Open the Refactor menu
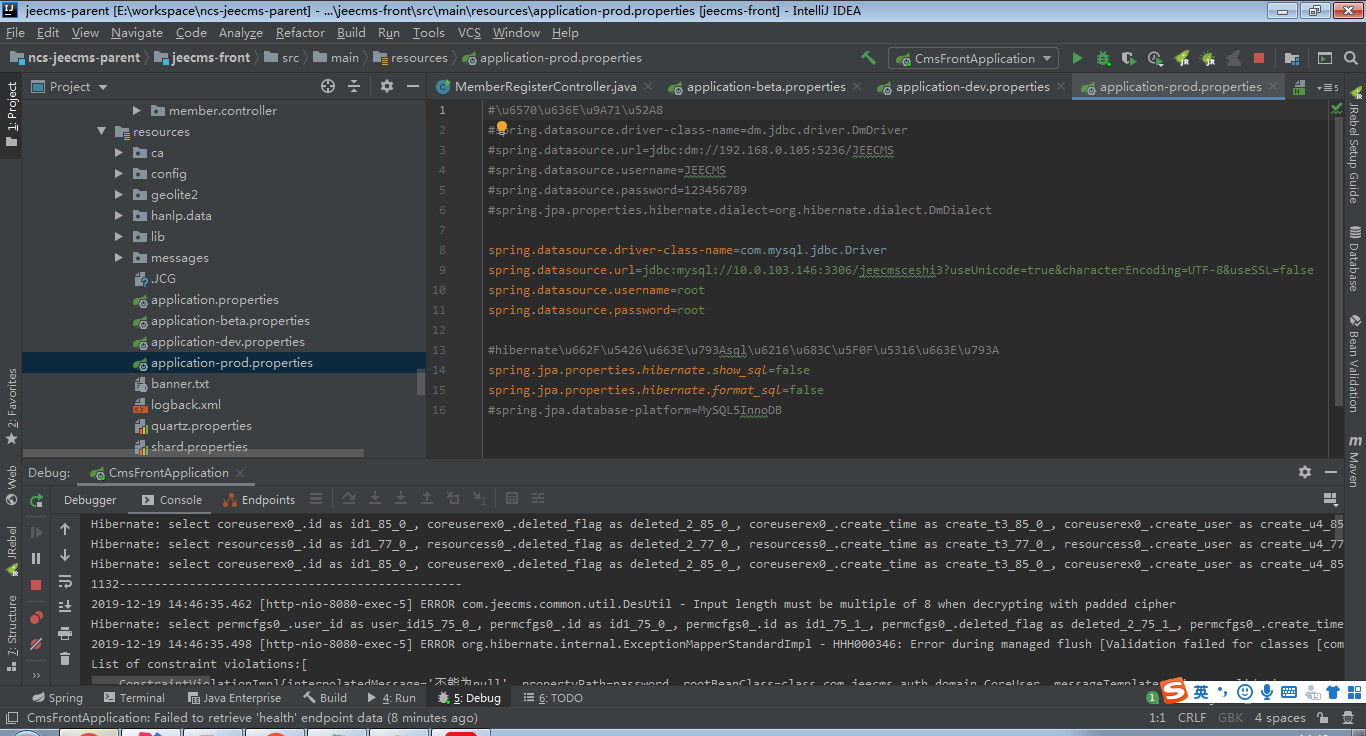Image resolution: width=1366 pixels, height=736 pixels. click(x=300, y=33)
